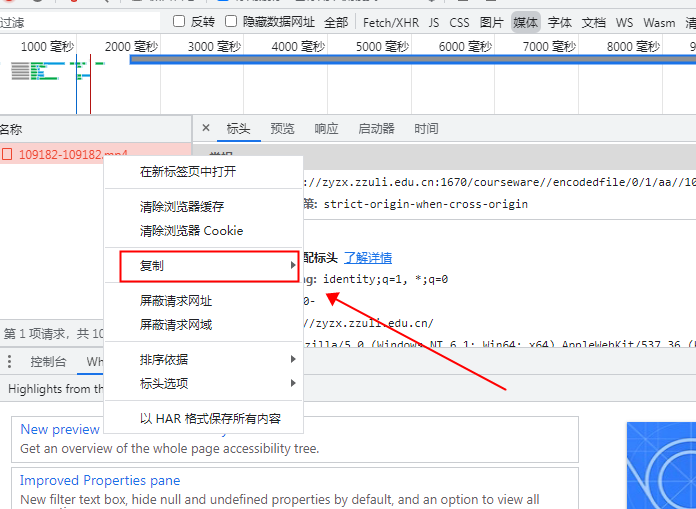
Task: Toggle the 反转 (invert) checkbox
Action: click(180, 22)
